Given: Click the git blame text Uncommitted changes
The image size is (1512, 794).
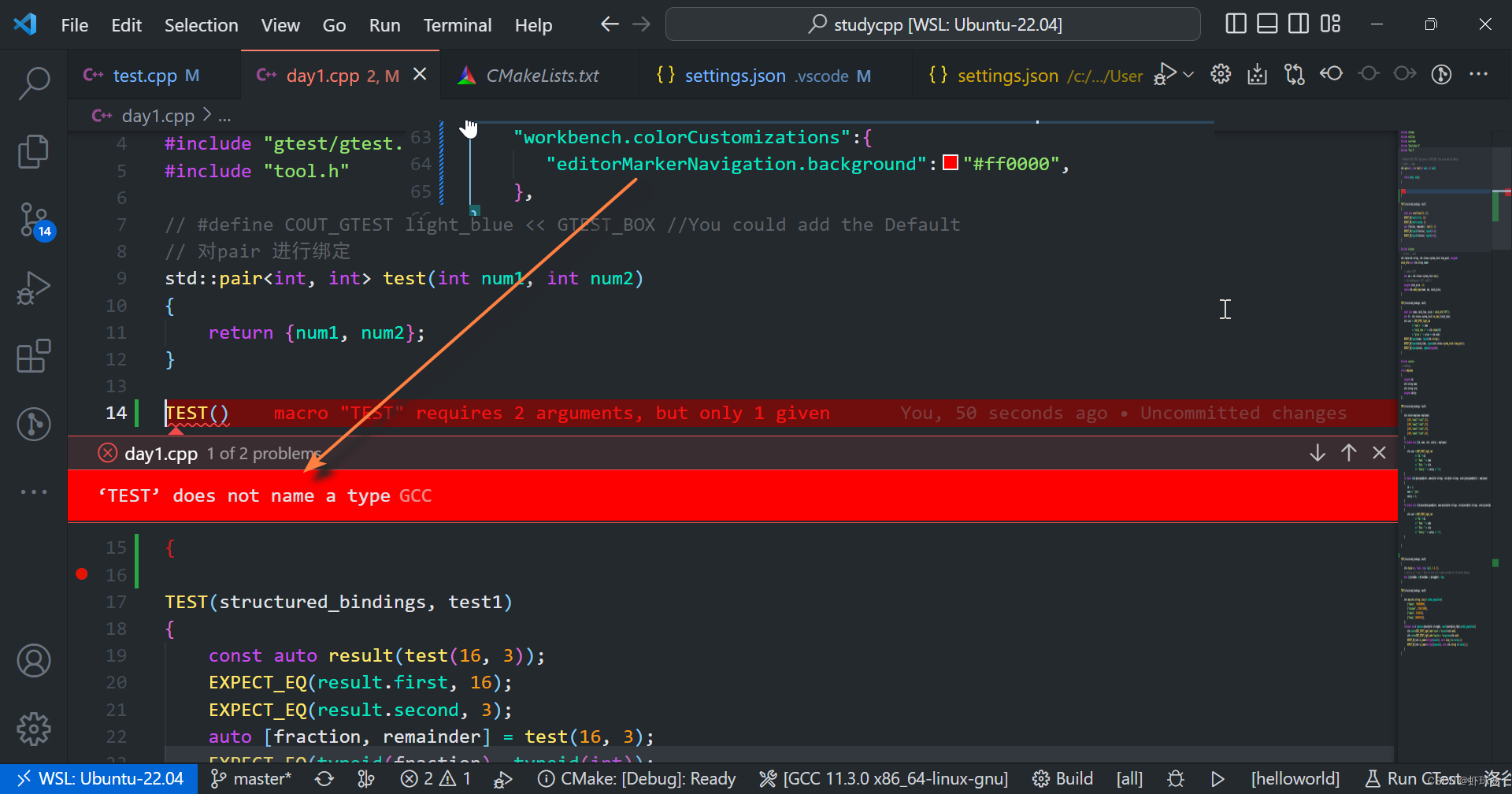Looking at the screenshot, I should tap(1243, 413).
